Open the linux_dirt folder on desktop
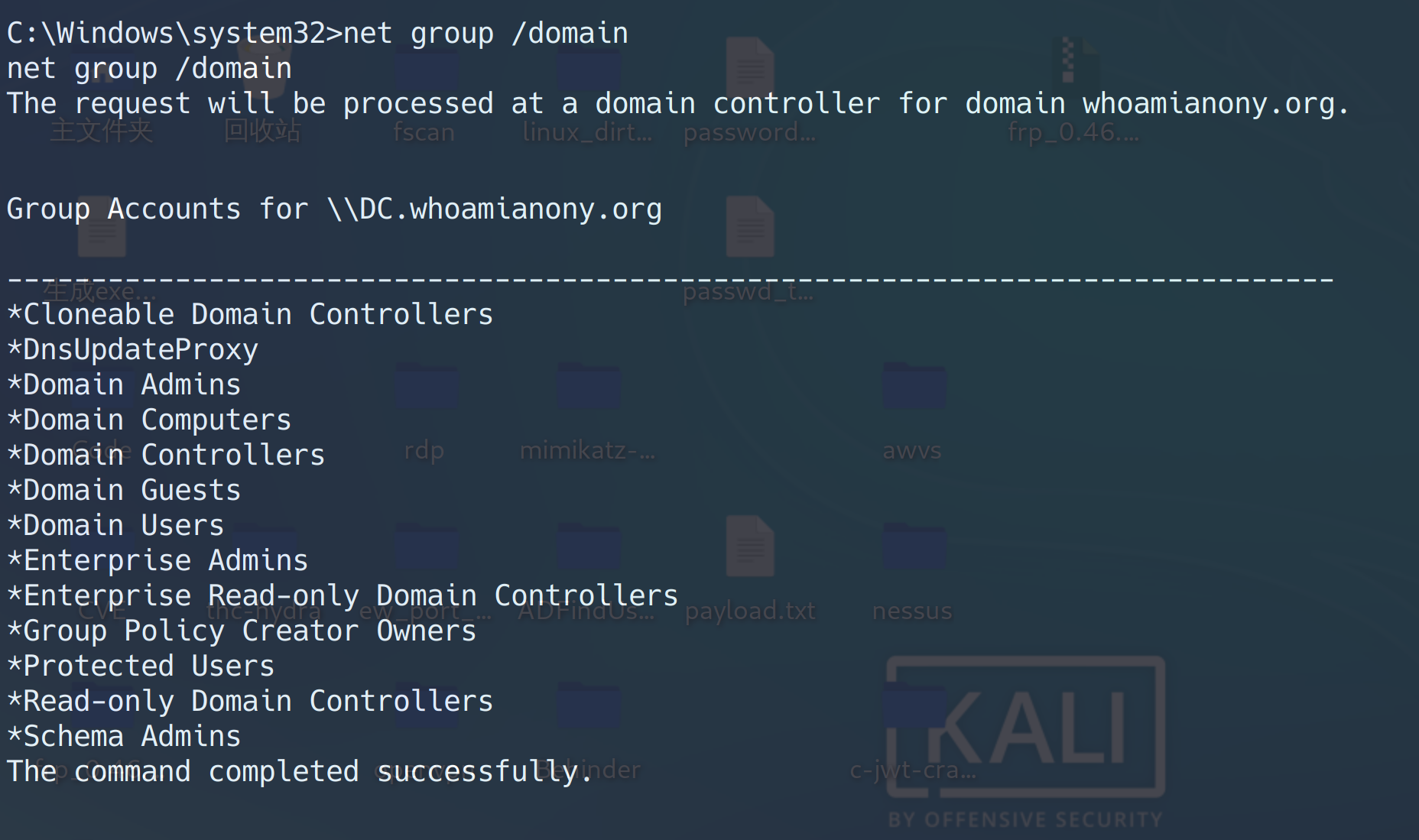The image size is (1419, 840). [x=587, y=73]
